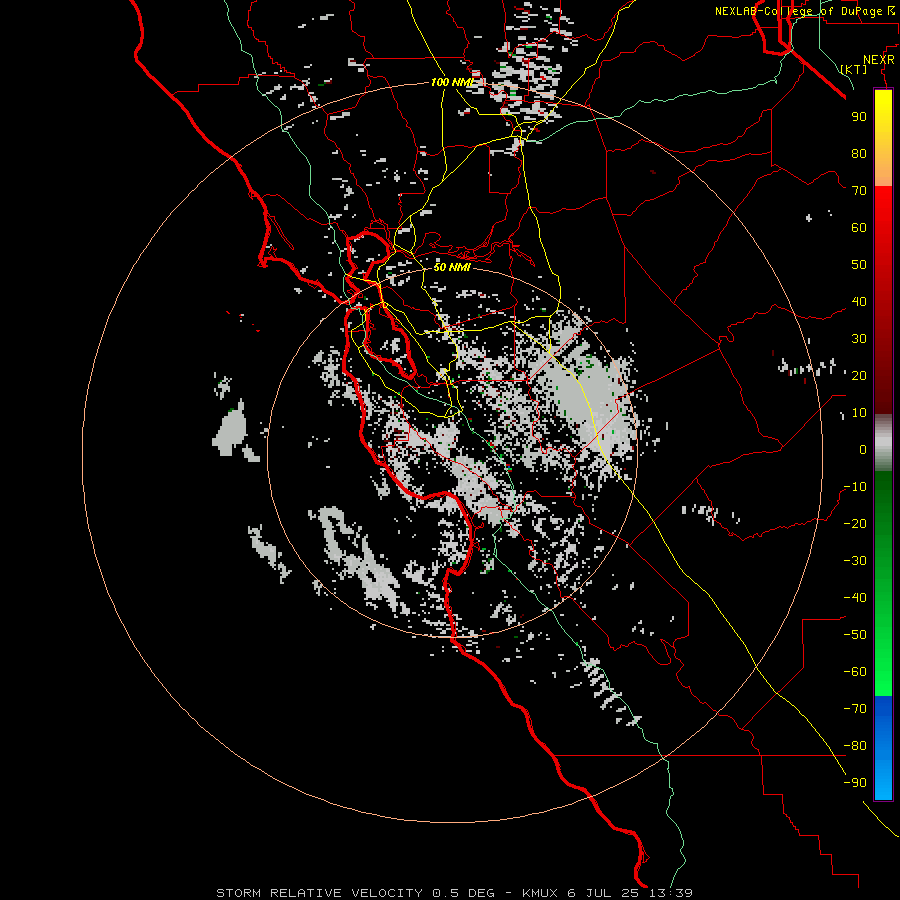
Task: Click the -60 value on velocity scale
Action: coord(855,672)
